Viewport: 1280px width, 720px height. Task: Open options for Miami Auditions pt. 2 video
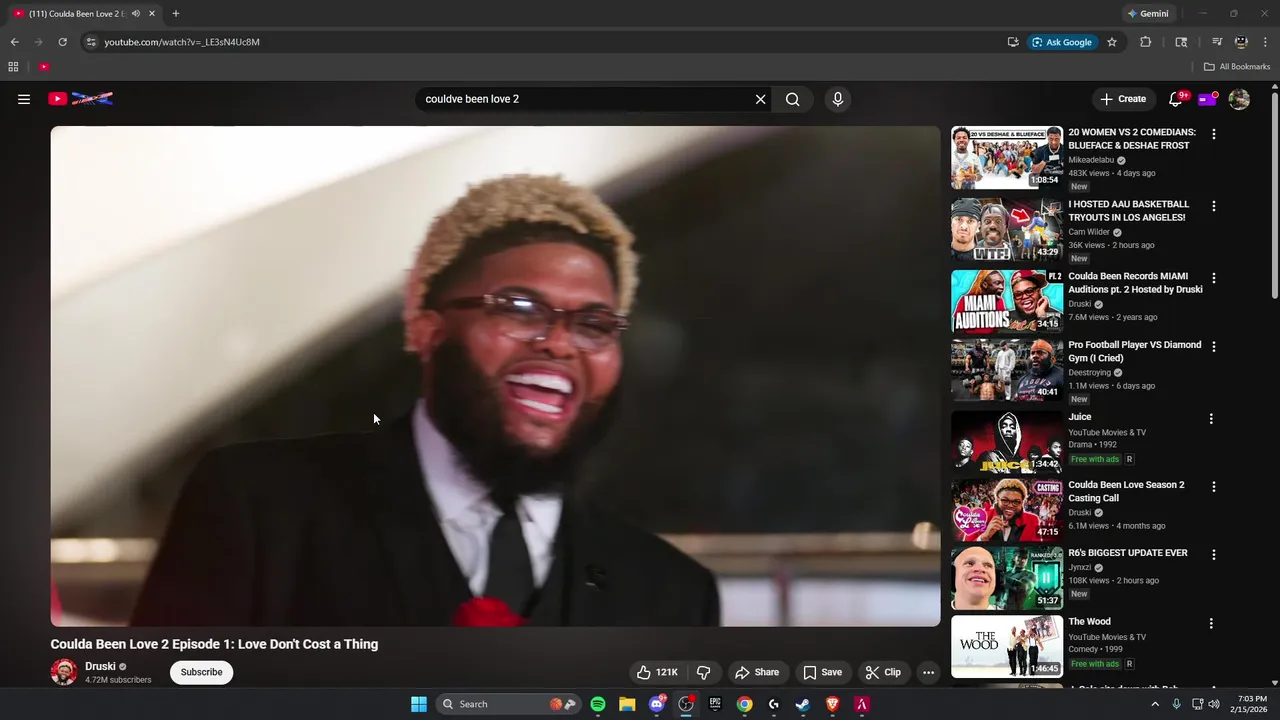(x=1214, y=278)
